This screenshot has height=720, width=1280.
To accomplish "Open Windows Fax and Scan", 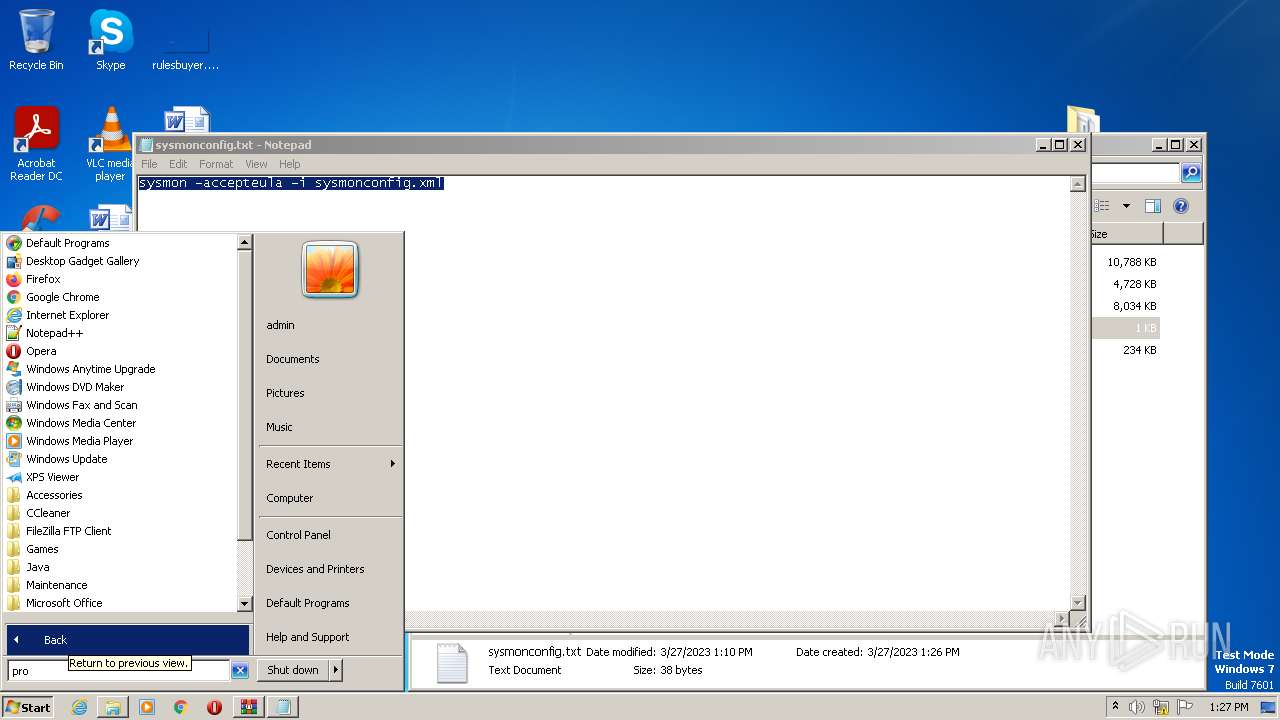I will [120, 405].
